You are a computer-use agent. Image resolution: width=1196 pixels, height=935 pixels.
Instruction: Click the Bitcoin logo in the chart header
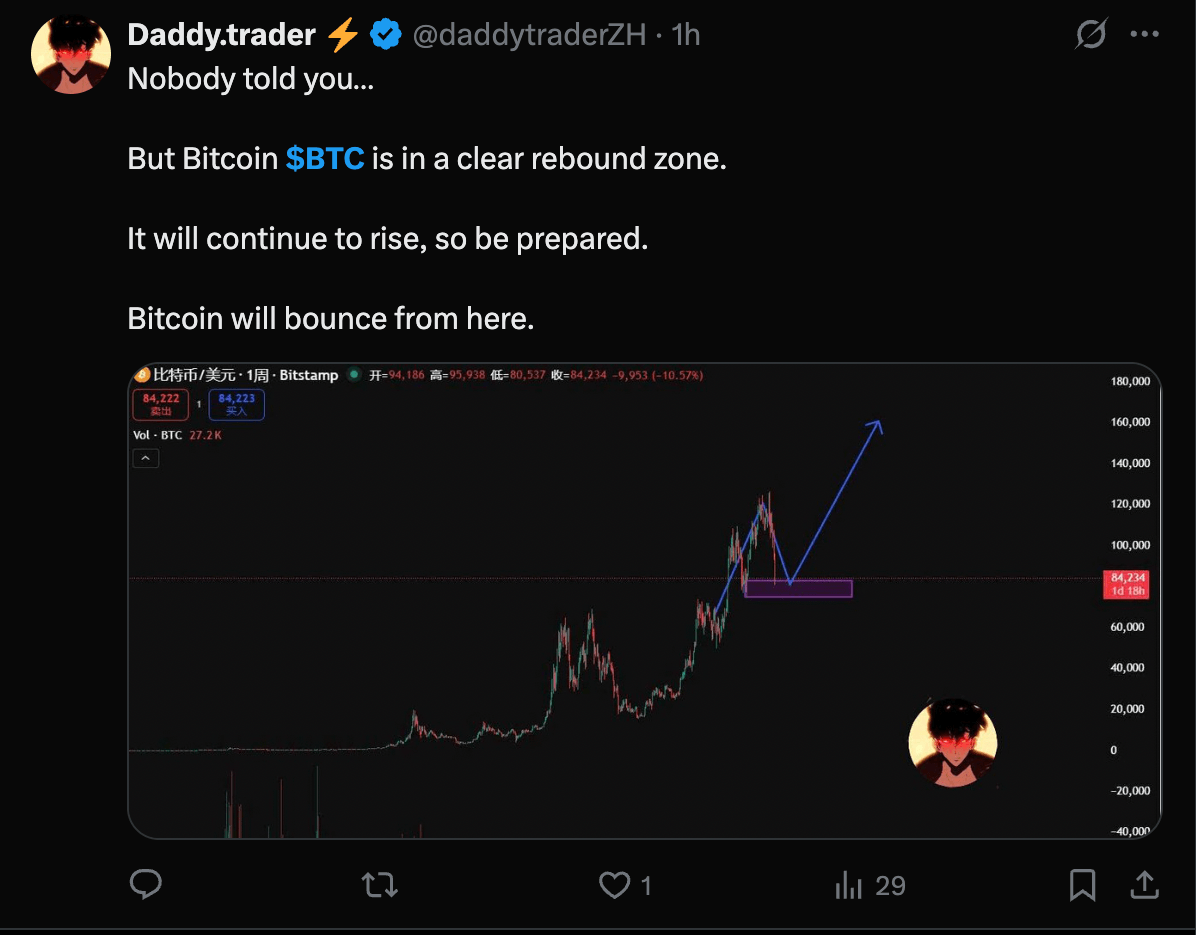click(x=141, y=375)
